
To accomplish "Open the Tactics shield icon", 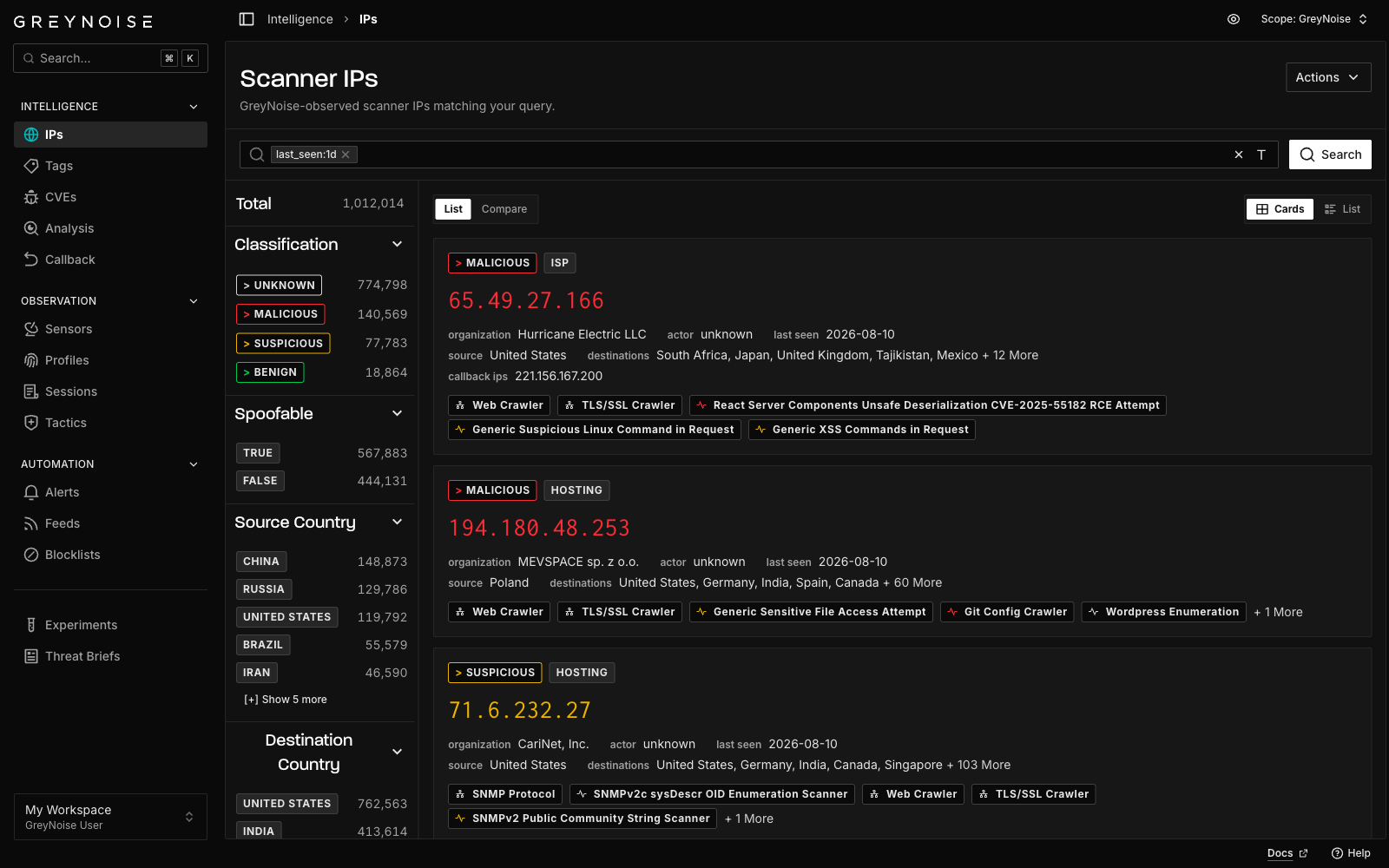I will 31,423.
